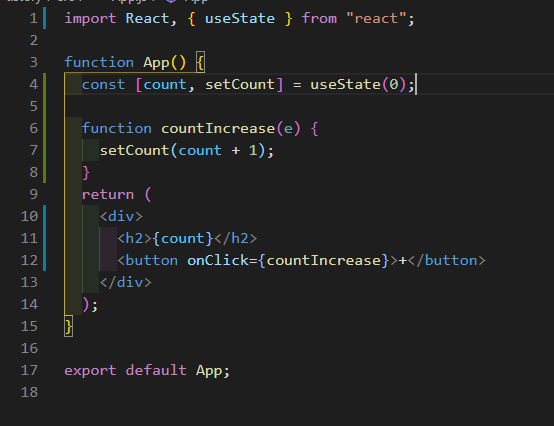554x426 pixels.
Task: Click the "export" keyword on line 17
Action: [90, 371]
